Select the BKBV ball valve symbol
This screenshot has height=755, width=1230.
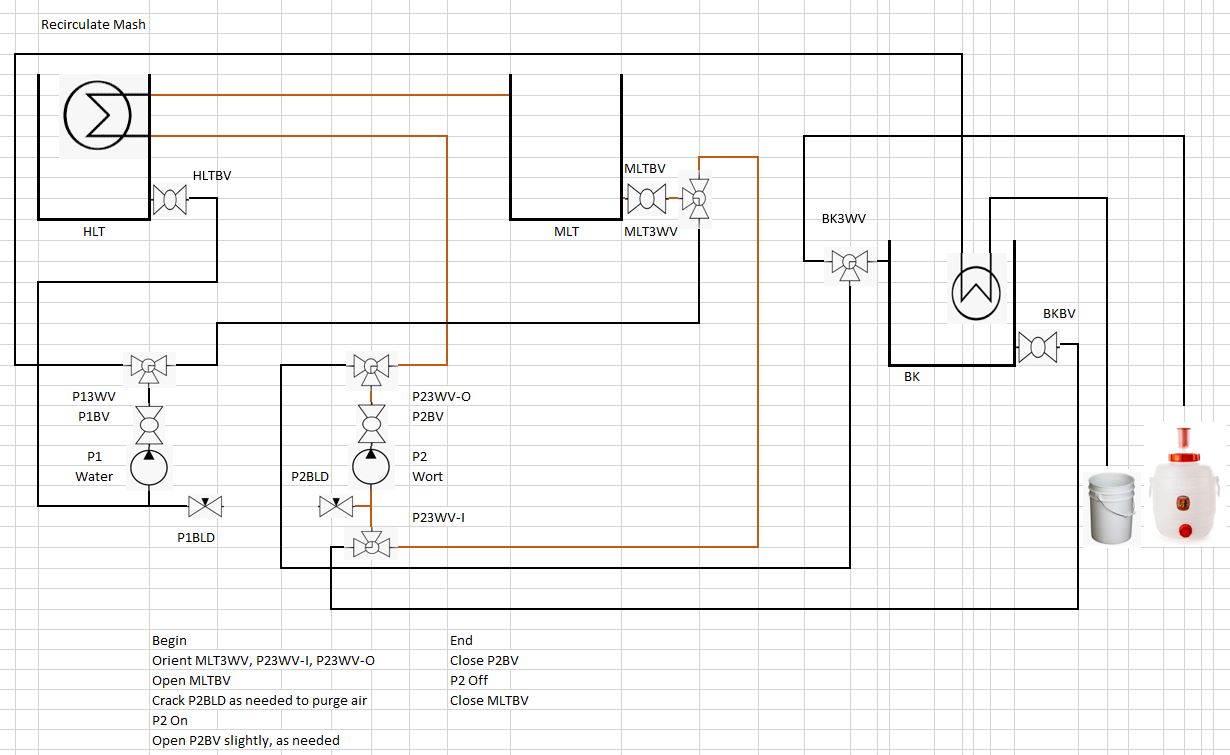click(x=1038, y=347)
